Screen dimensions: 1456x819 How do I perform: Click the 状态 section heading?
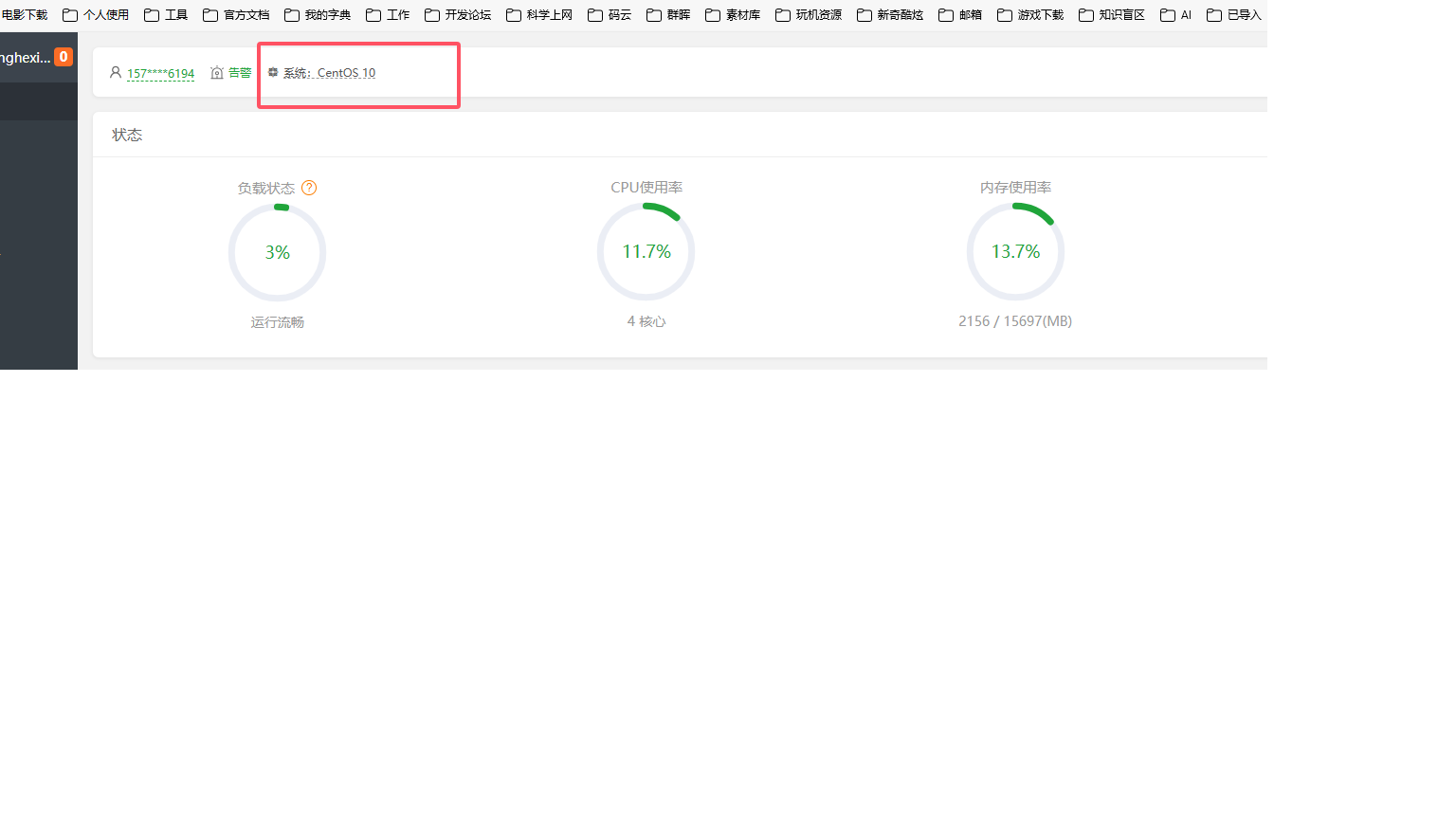click(x=127, y=135)
